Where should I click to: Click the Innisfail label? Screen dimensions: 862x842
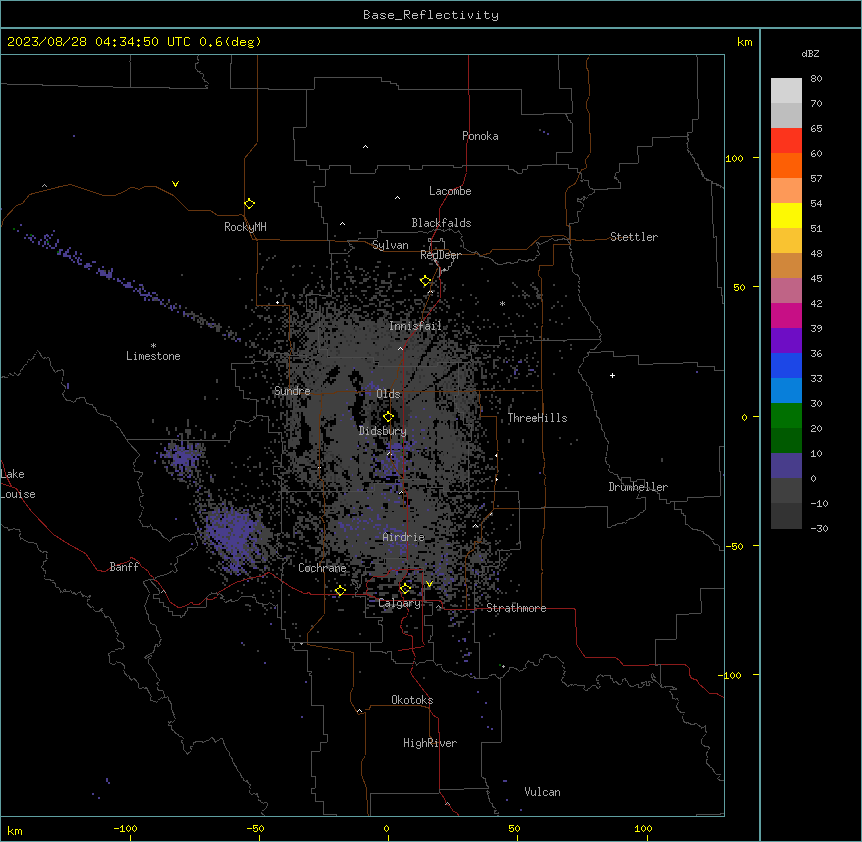(x=415, y=326)
